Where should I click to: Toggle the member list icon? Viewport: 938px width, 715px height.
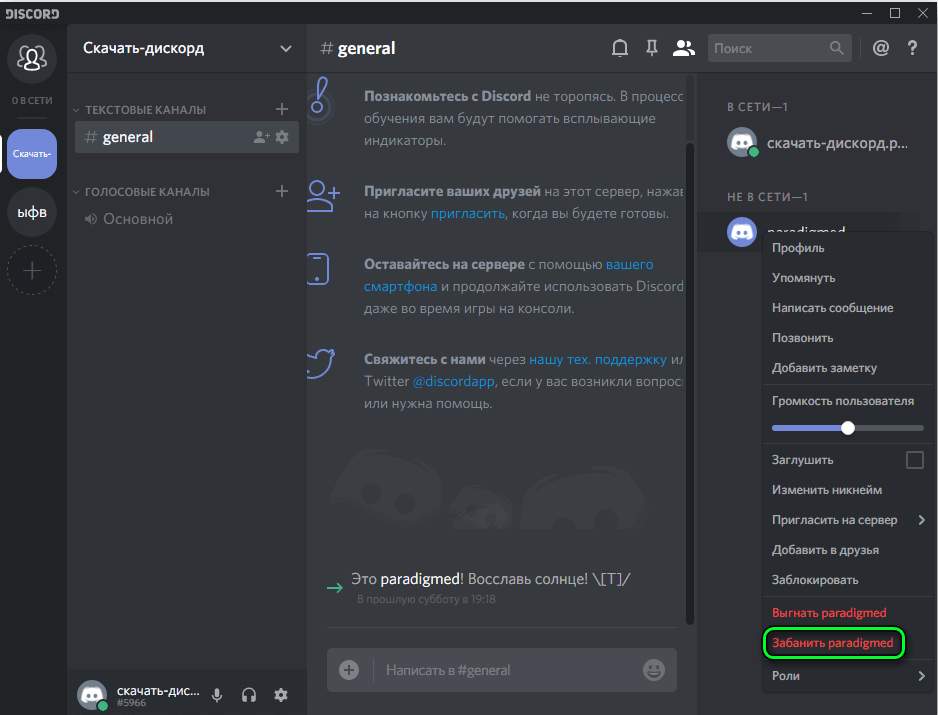point(684,48)
